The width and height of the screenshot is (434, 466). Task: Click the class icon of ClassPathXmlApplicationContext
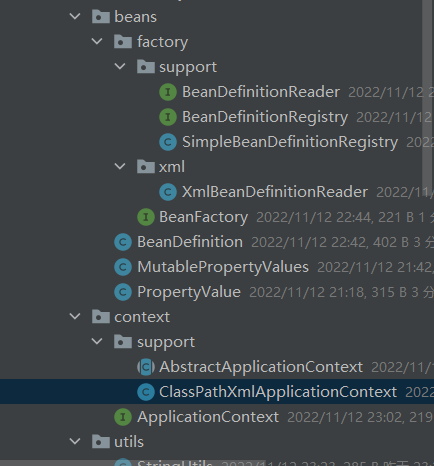[146, 392]
